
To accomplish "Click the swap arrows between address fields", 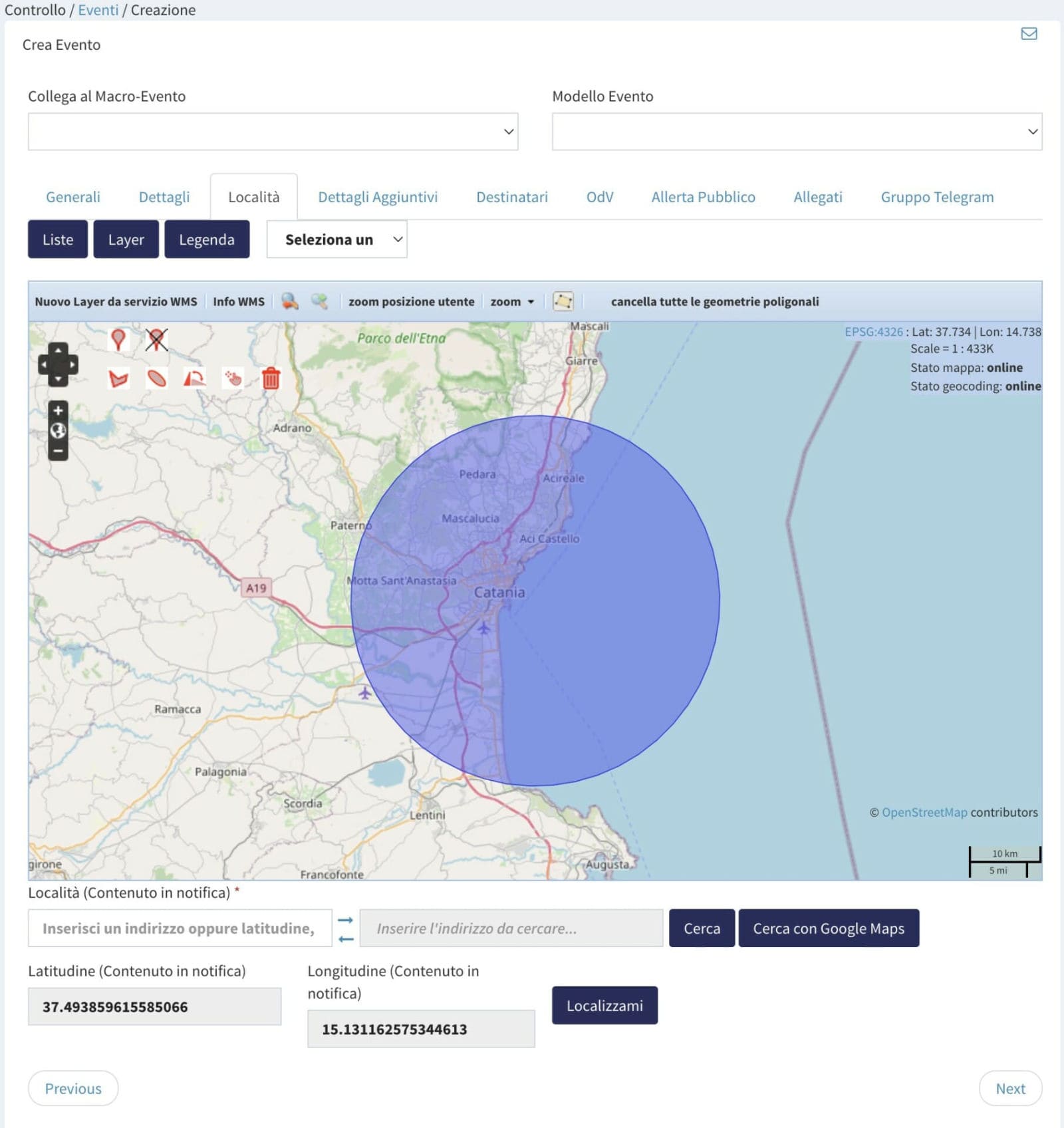I will click(x=345, y=928).
